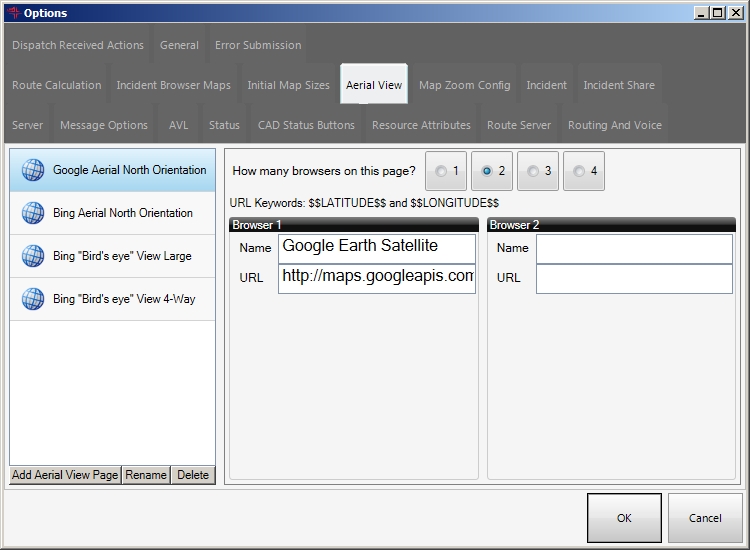Click the globe icon beside Bing Bird's eye View 4-Way
The width and height of the screenshot is (750, 550).
(33, 299)
